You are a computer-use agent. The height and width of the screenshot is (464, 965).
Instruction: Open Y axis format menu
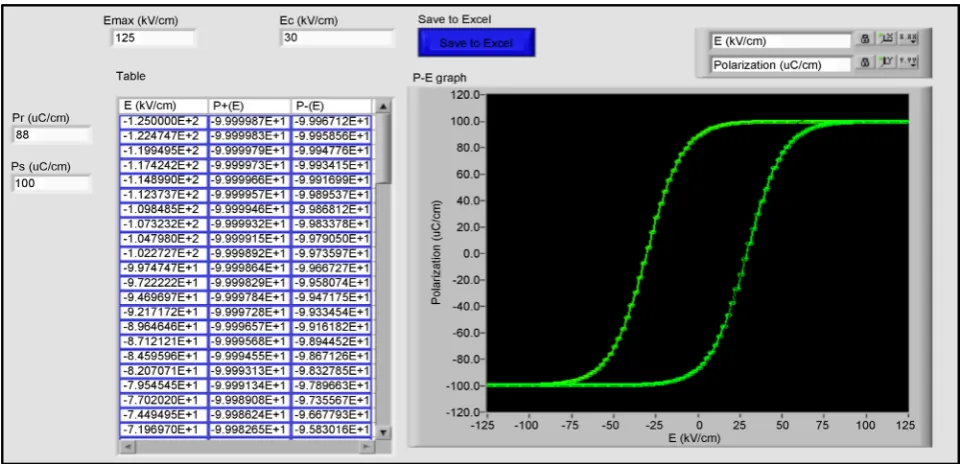point(908,62)
